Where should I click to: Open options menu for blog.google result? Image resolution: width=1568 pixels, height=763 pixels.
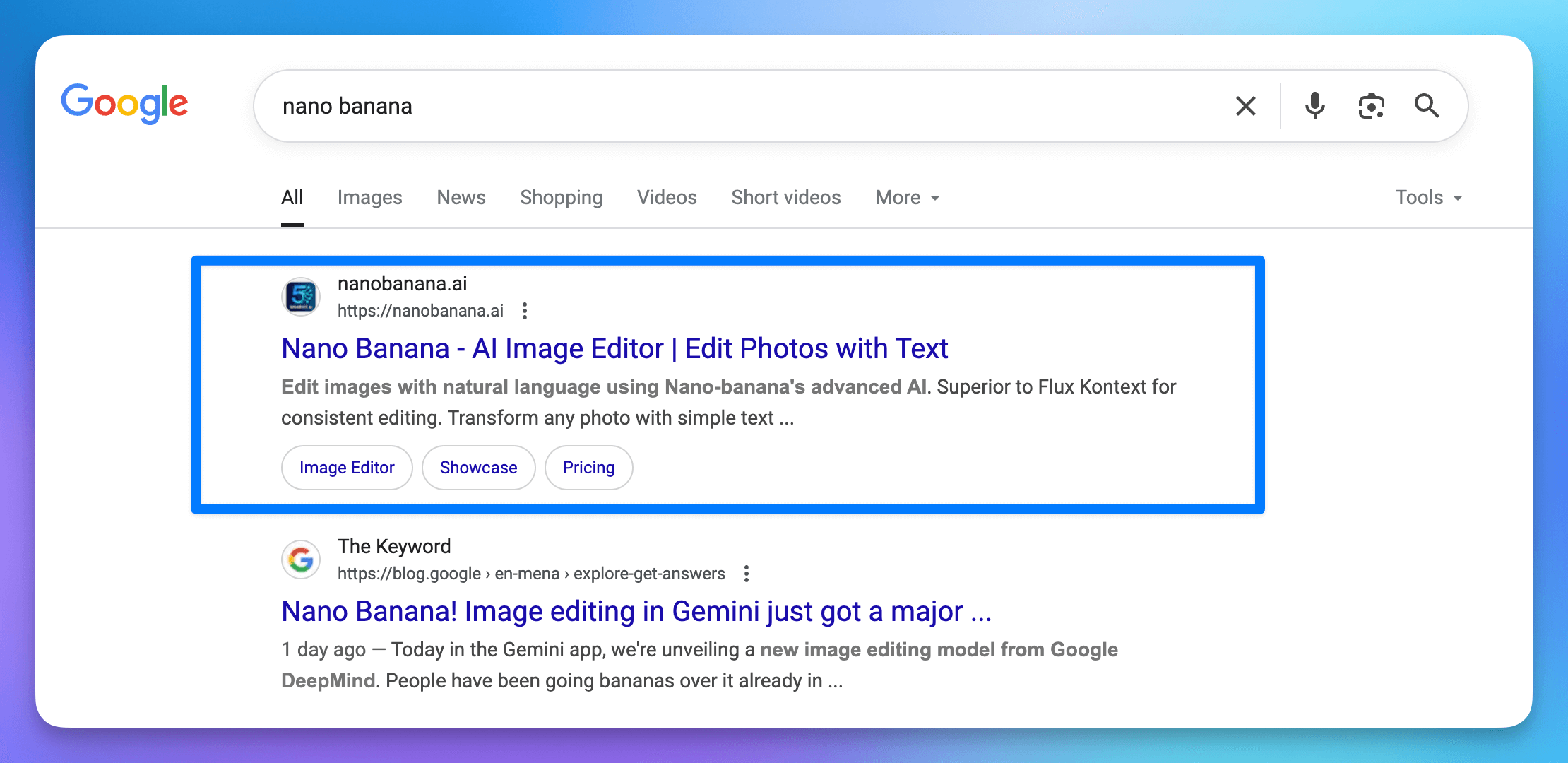tap(747, 574)
